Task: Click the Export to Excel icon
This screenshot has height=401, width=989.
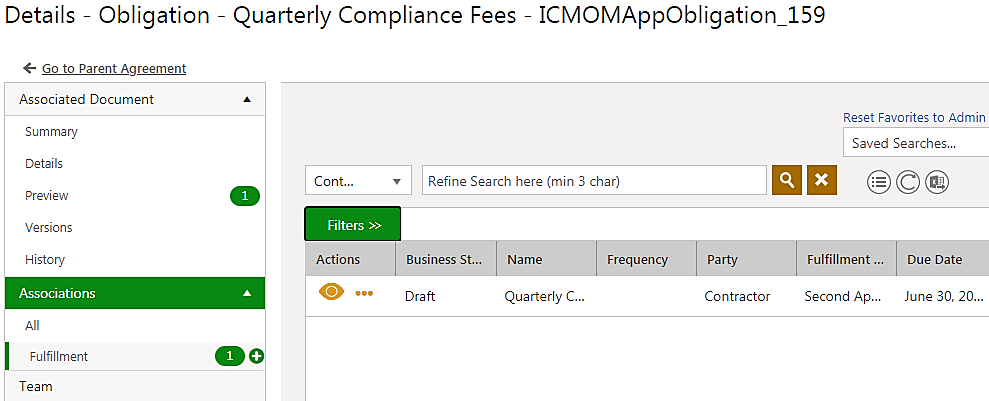Action: pos(937,182)
